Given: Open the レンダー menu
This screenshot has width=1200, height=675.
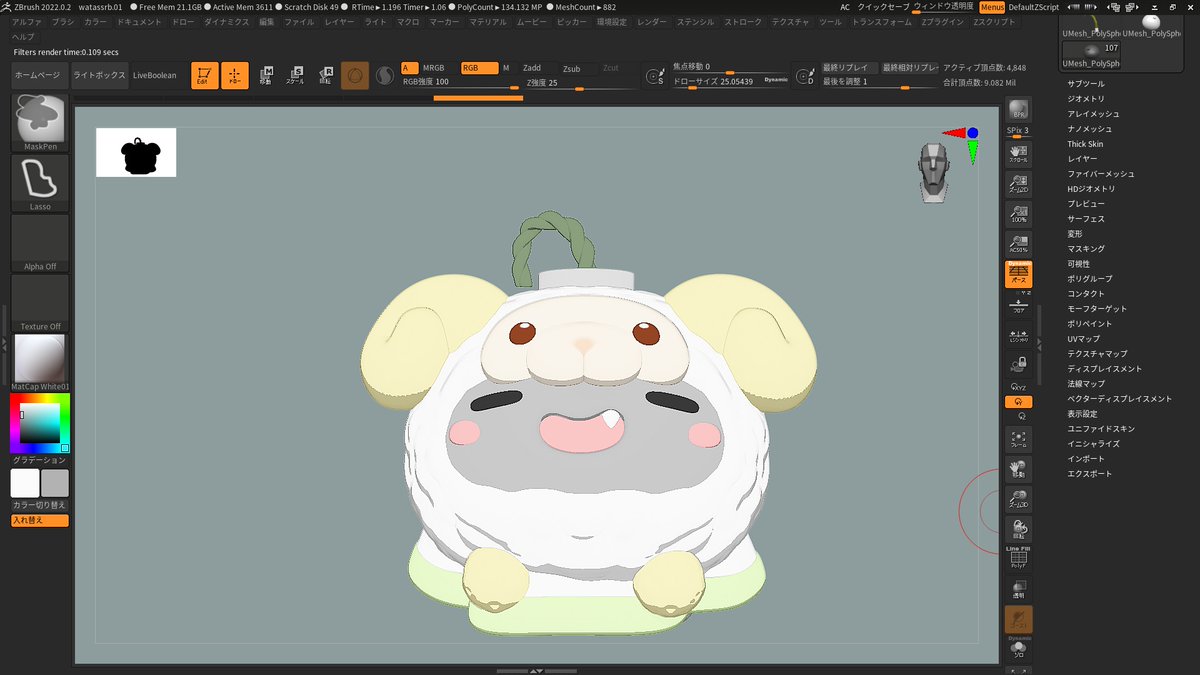Looking at the screenshot, I should coord(652,21).
